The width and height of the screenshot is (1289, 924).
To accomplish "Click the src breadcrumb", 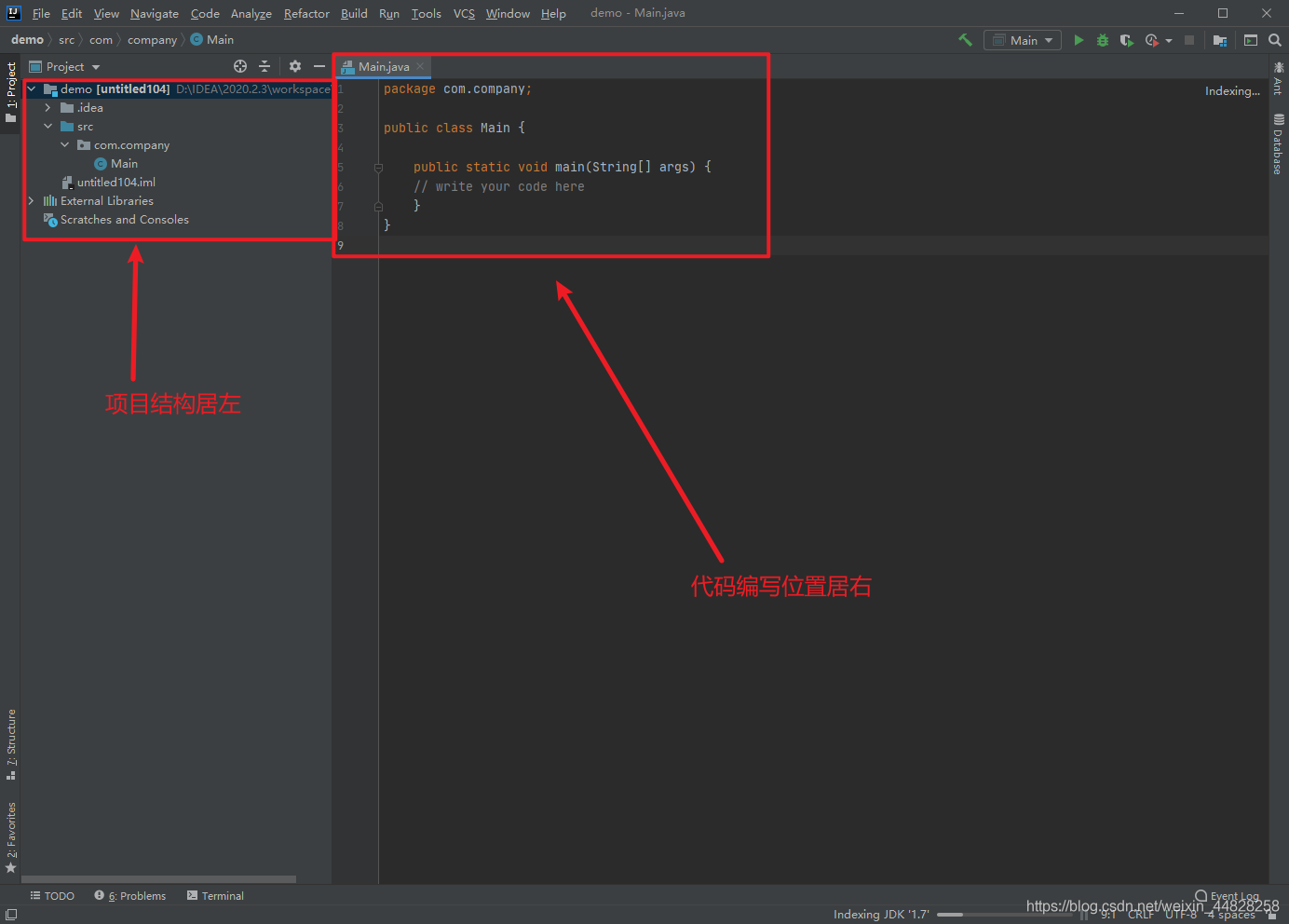I will (66, 40).
